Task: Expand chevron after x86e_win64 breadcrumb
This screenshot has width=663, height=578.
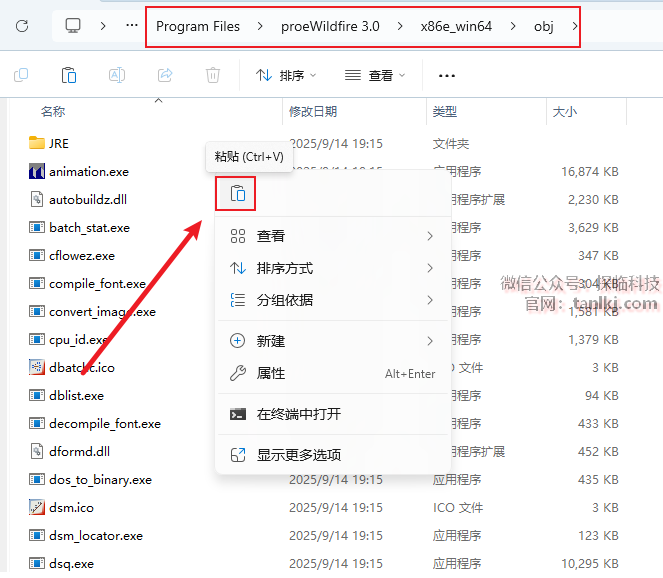Action: (513, 26)
